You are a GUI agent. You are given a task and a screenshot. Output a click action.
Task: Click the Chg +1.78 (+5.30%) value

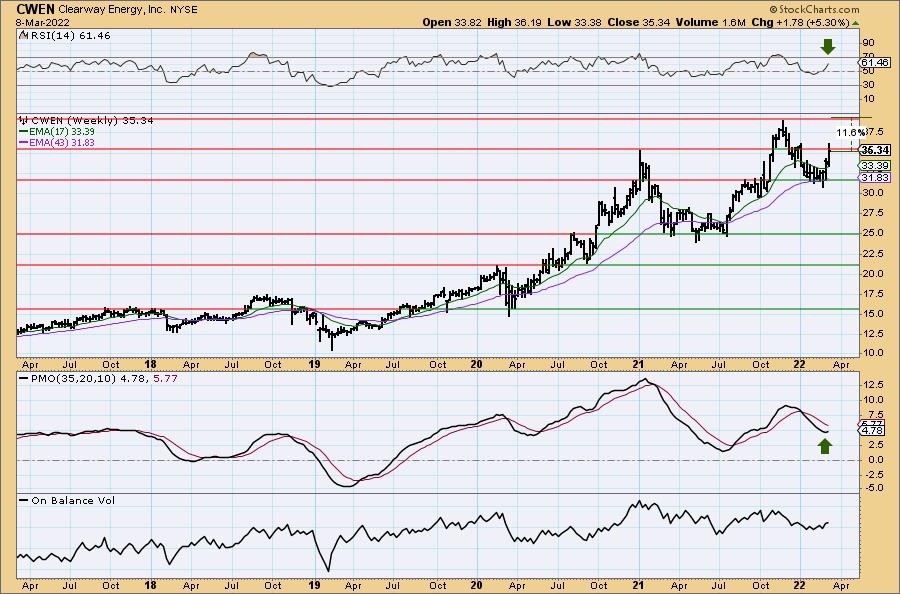click(x=800, y=22)
